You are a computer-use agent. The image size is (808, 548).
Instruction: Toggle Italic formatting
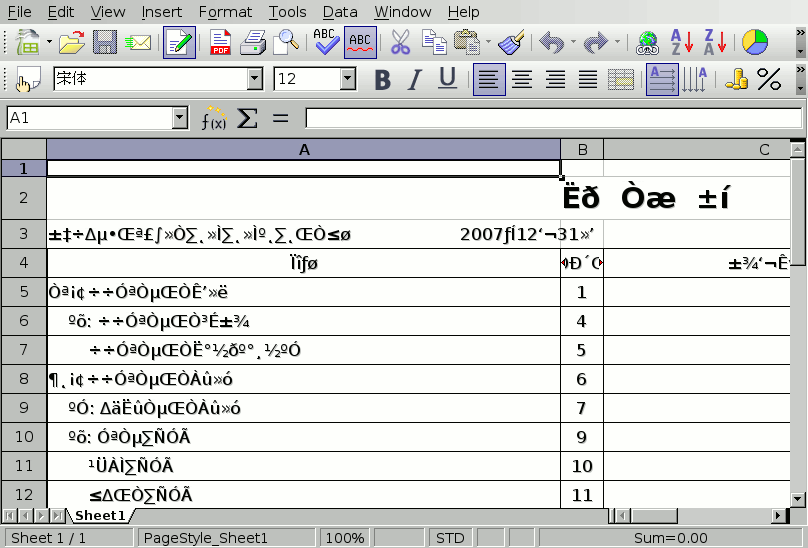(414, 80)
